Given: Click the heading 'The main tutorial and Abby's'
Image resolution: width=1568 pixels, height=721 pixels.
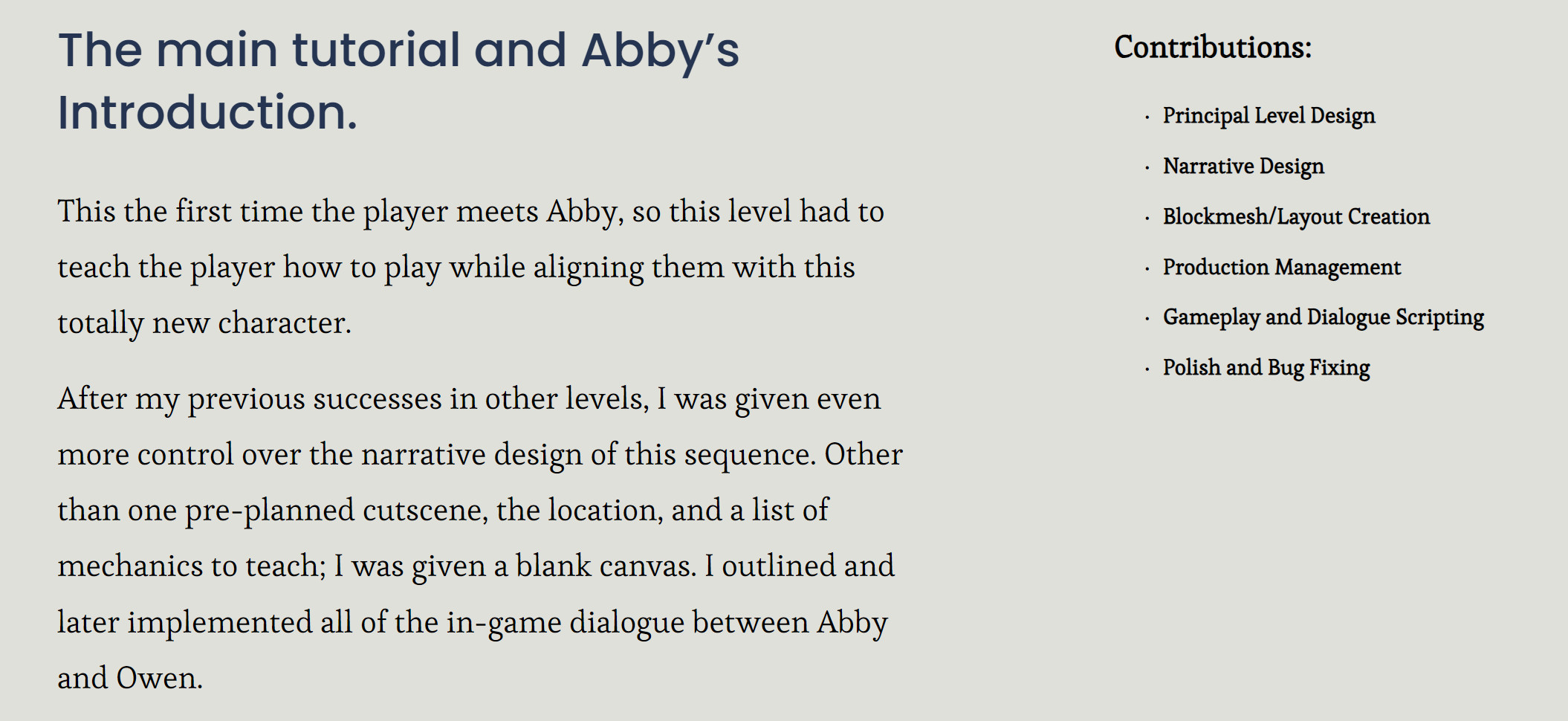Looking at the screenshot, I should coord(399,51).
